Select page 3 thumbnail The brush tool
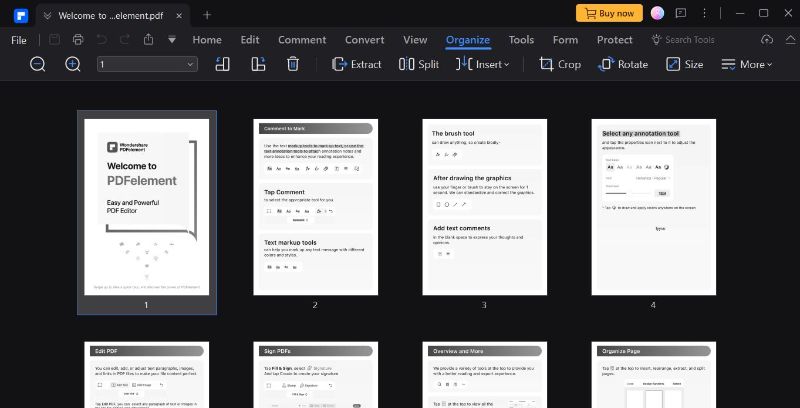Screen dimensions: 800x408 click(x=485, y=207)
